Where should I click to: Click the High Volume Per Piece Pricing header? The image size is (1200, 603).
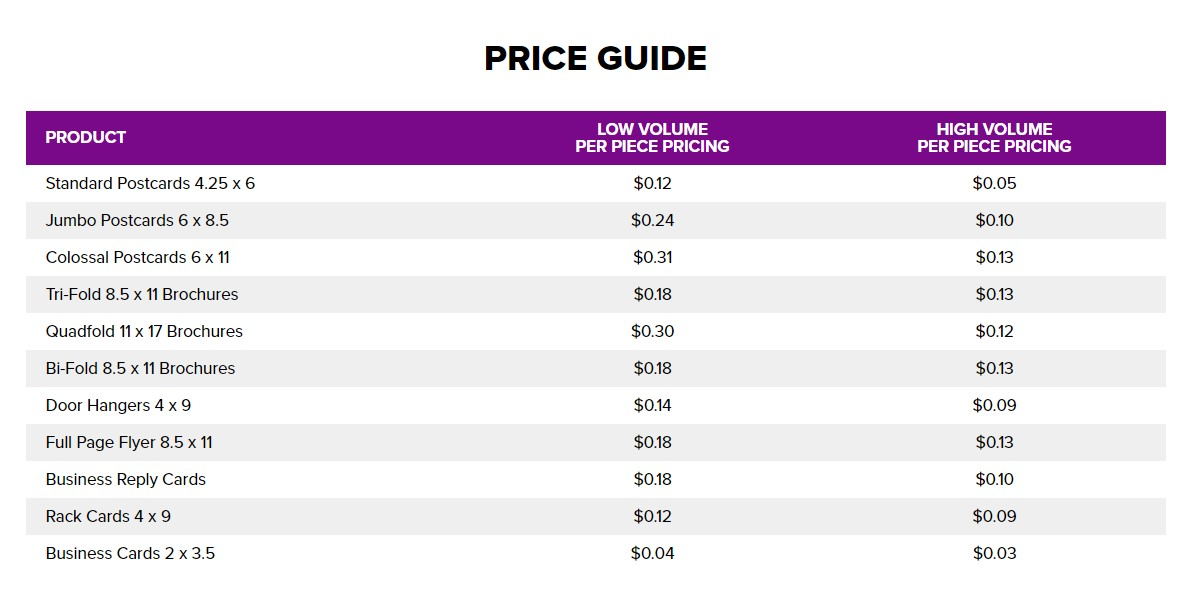point(994,138)
